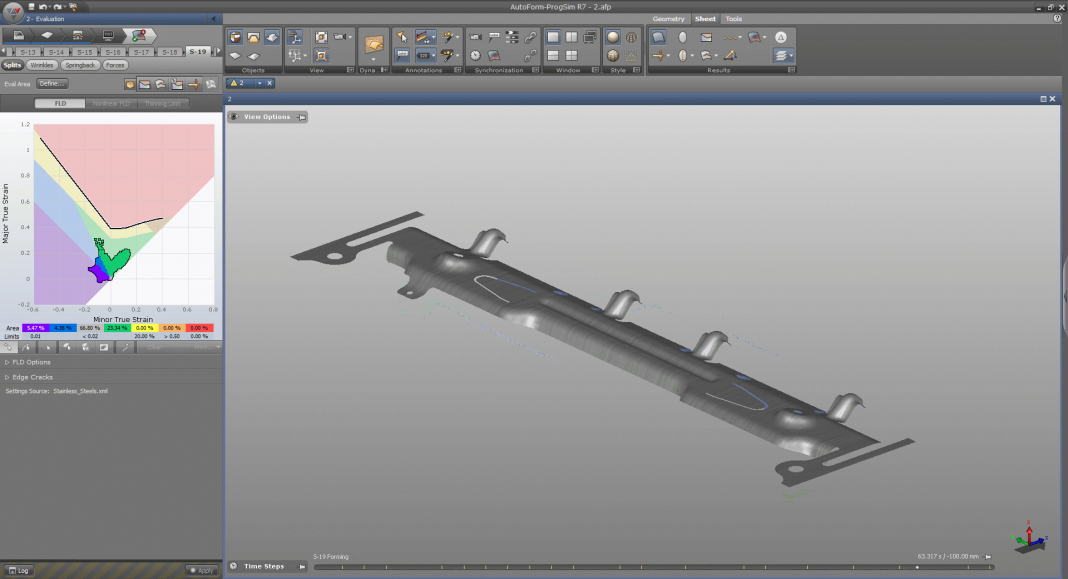This screenshot has width=1068, height=579.
Task: Click the fit-to-view icon in View group
Action: 322,37
